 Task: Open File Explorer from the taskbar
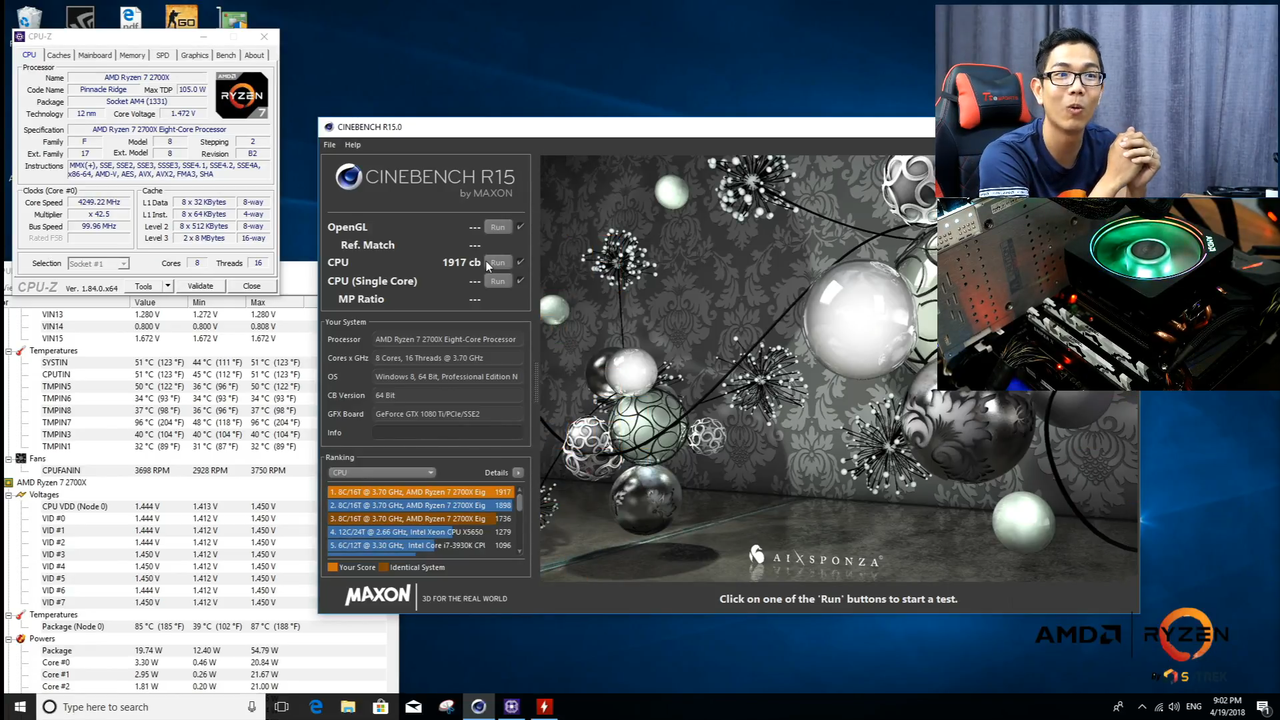coord(348,707)
